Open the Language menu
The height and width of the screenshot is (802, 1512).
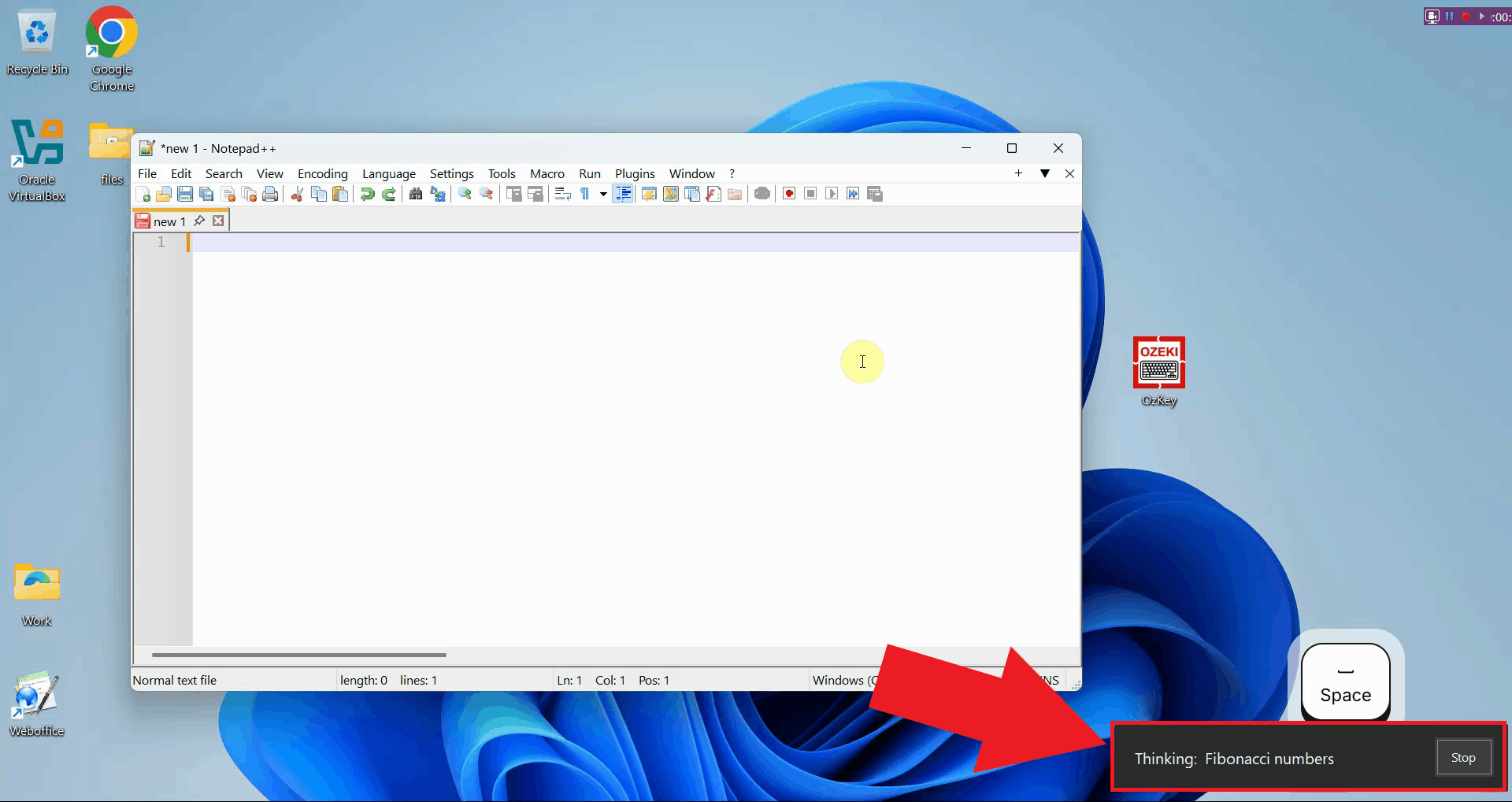(x=388, y=173)
